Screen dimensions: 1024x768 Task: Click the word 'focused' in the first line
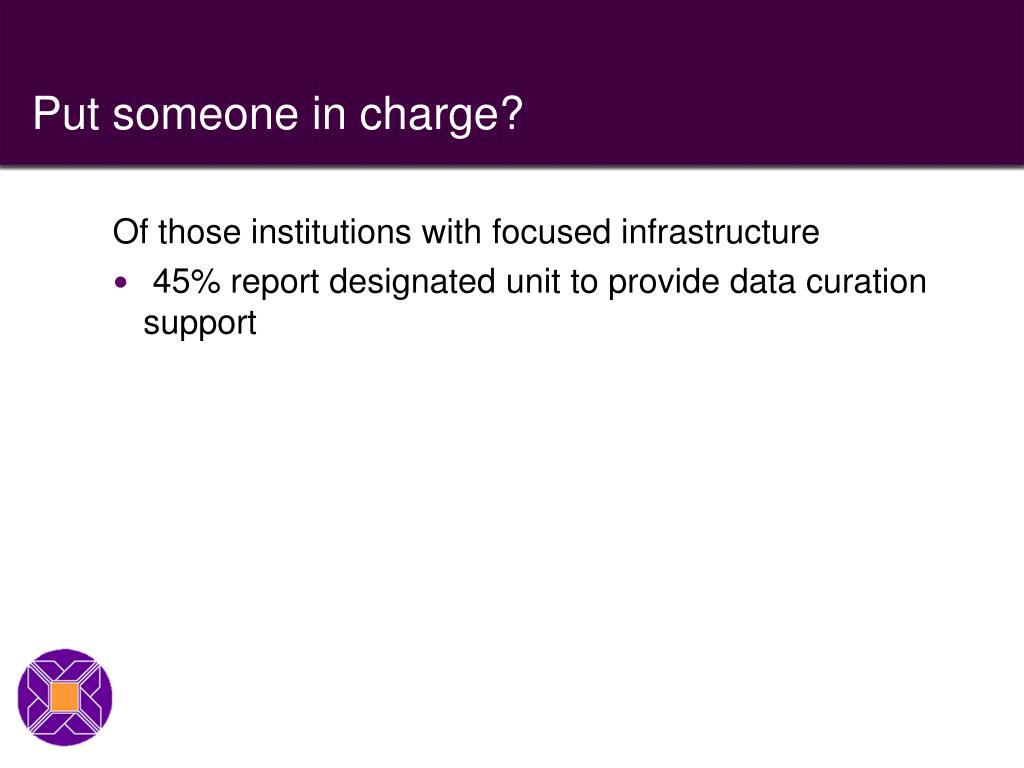551,232
